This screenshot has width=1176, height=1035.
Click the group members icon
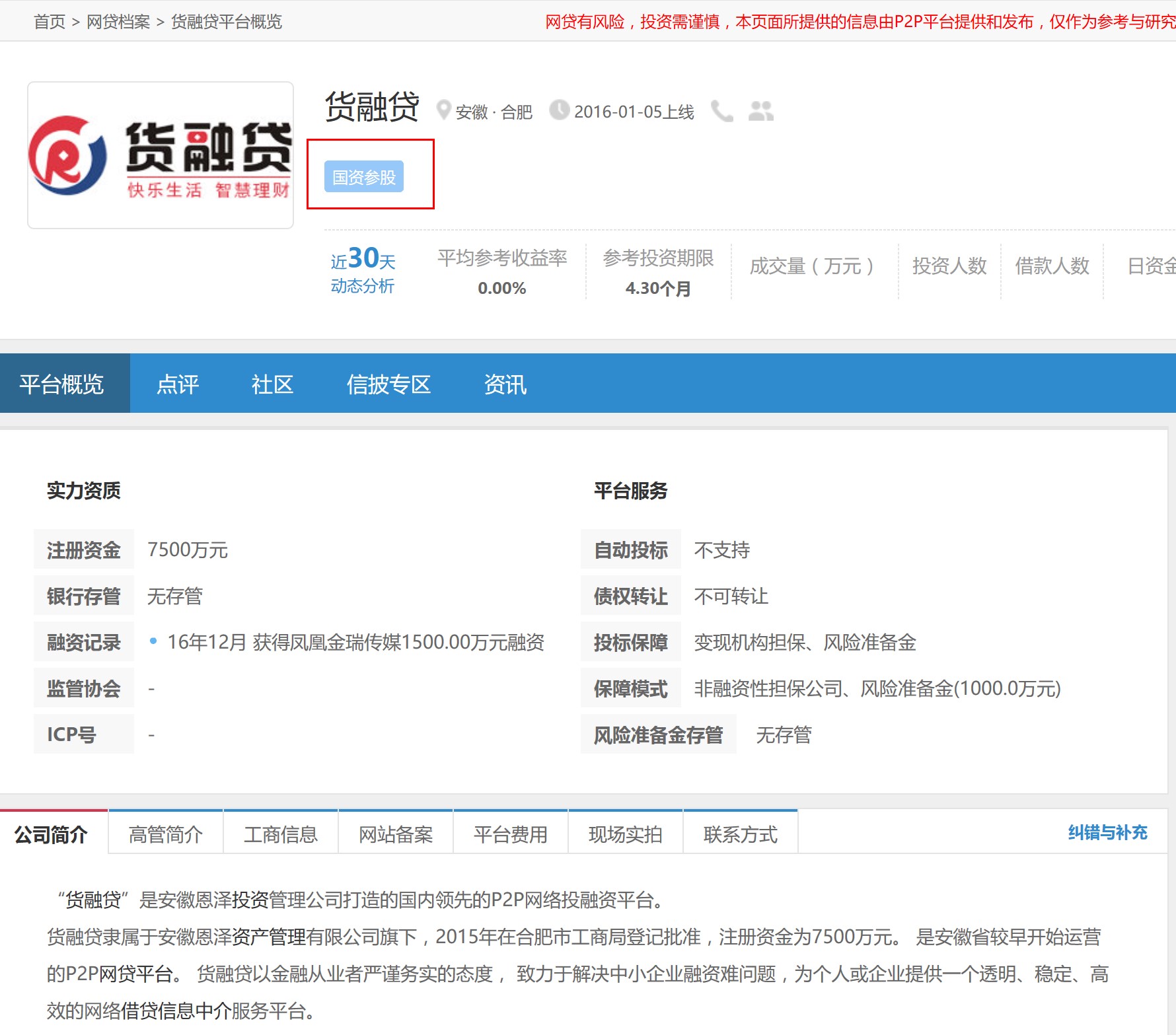(761, 111)
